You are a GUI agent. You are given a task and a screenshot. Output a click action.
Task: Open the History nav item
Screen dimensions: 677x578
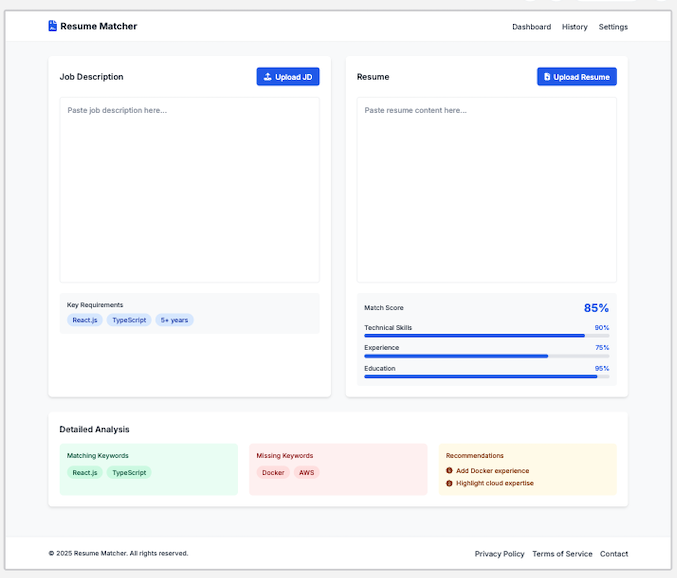tap(575, 27)
